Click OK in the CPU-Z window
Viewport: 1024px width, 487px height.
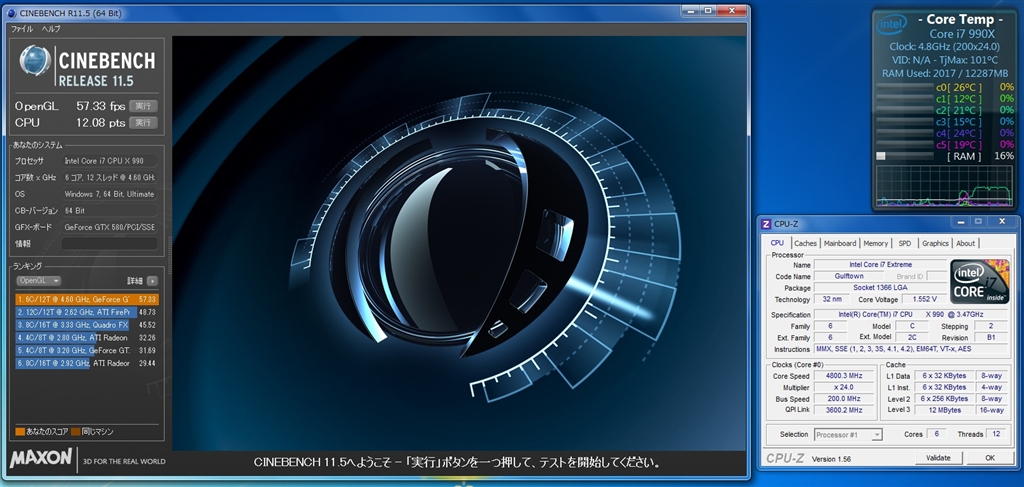(x=989, y=457)
